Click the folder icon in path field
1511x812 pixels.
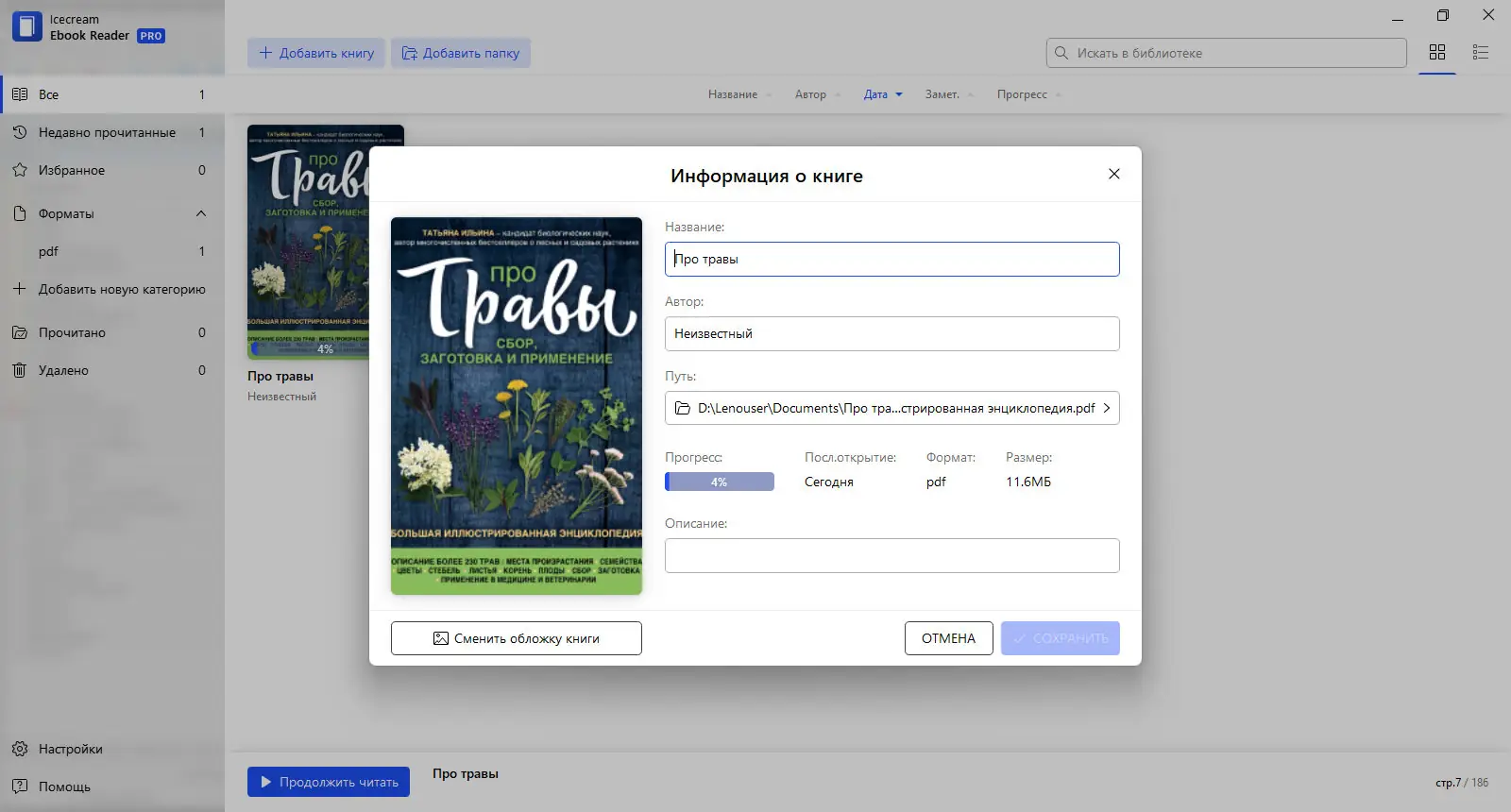[683, 408]
